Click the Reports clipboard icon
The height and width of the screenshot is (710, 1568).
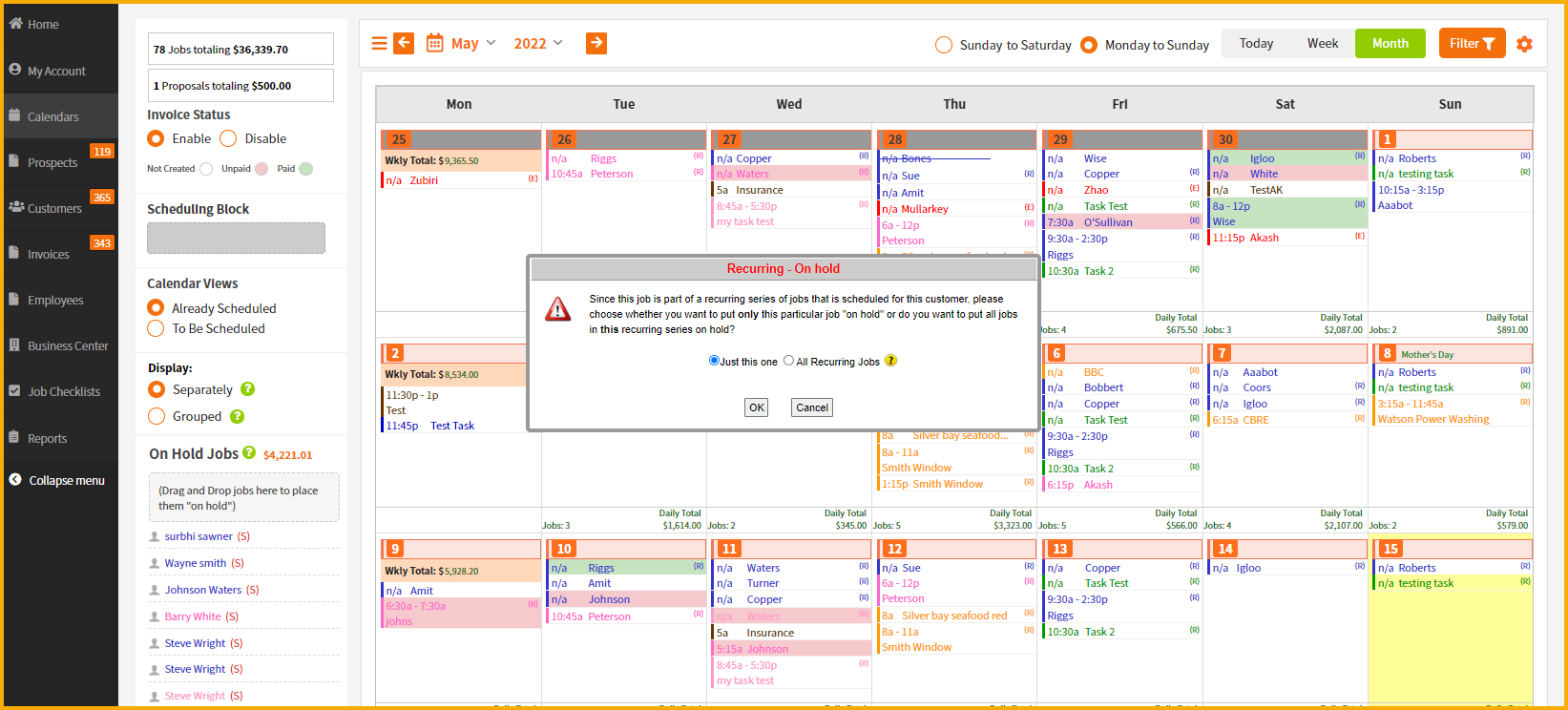(14, 437)
